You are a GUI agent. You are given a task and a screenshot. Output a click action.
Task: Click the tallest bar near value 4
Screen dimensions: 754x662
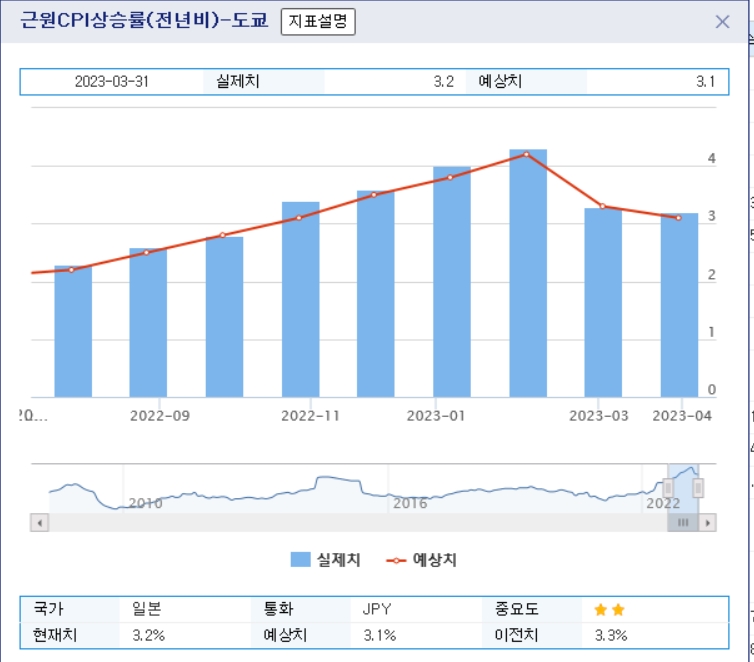point(528,273)
